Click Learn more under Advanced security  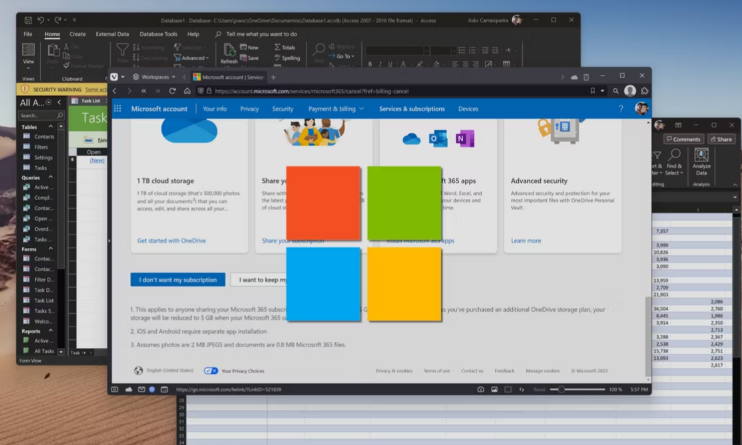point(526,240)
